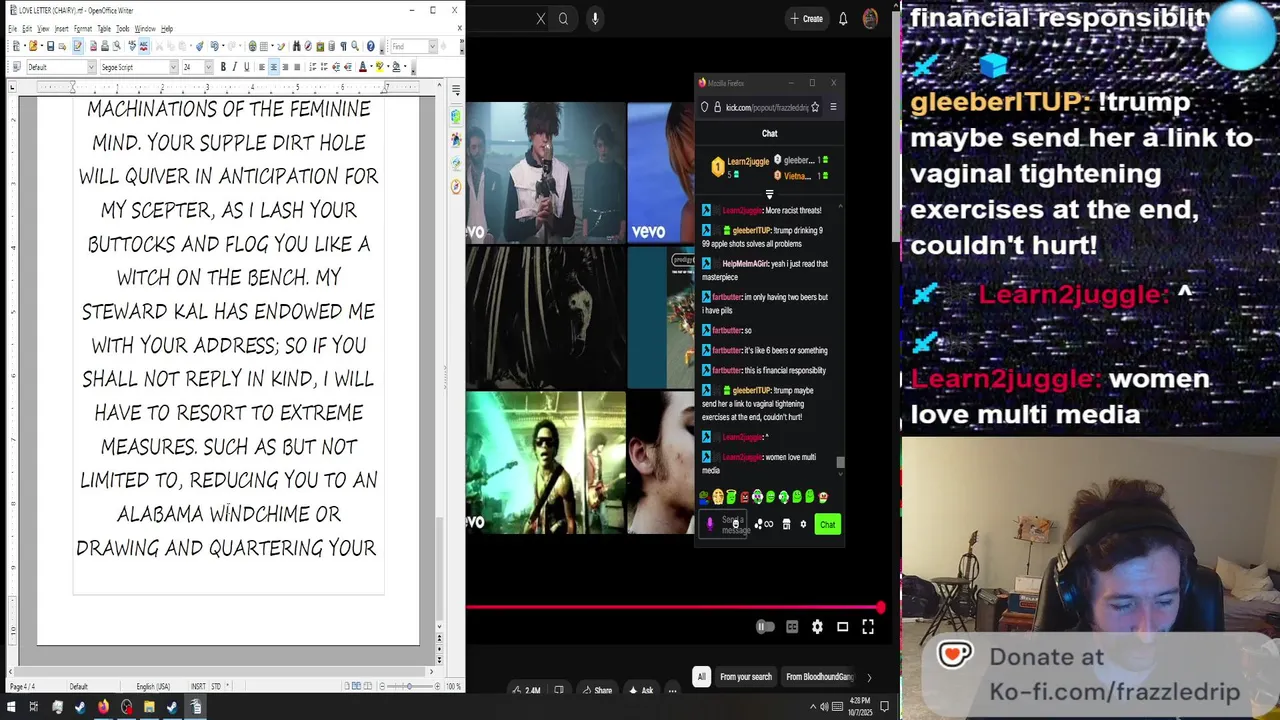1280x720 pixels.
Task: Toggle centered alignment
Action: (x=274, y=67)
